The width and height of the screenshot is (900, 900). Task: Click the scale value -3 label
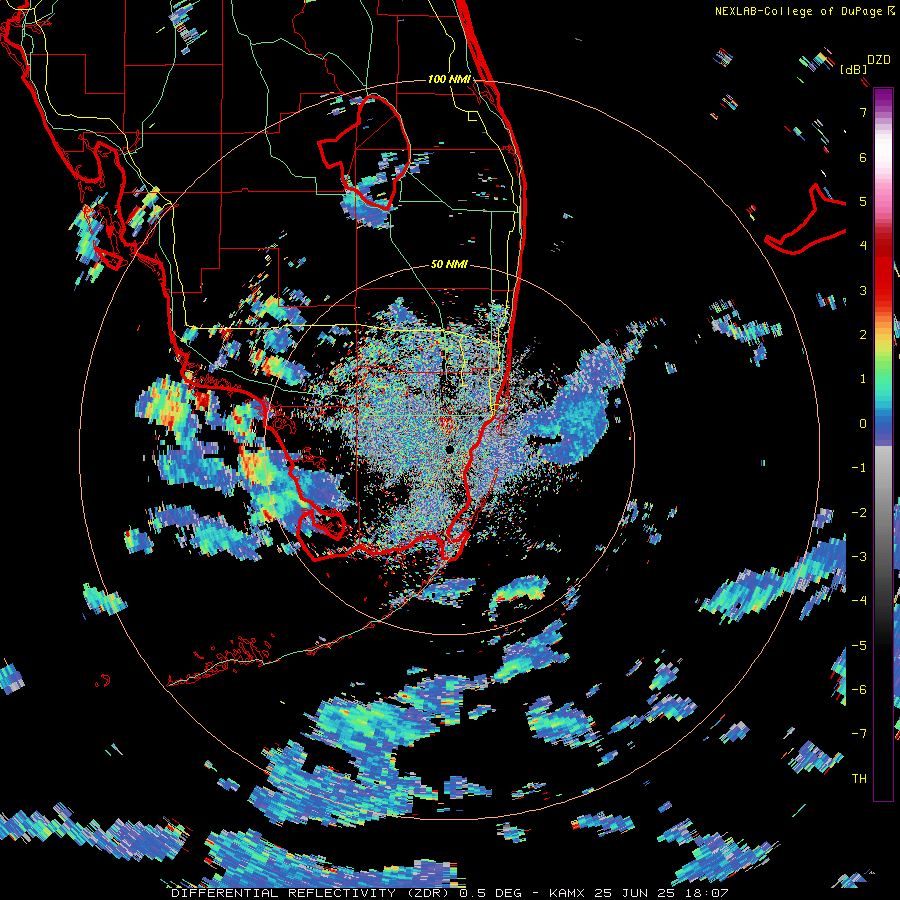(859, 557)
